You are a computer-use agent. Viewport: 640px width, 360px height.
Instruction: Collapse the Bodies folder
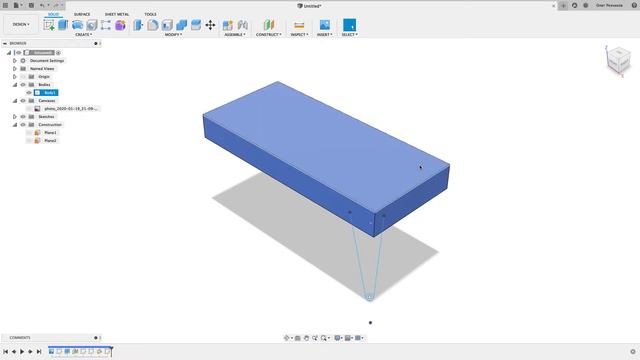(15, 84)
